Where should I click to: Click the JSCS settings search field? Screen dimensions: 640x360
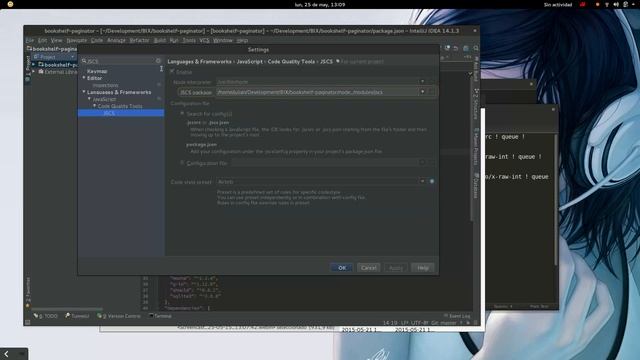[x=121, y=61]
